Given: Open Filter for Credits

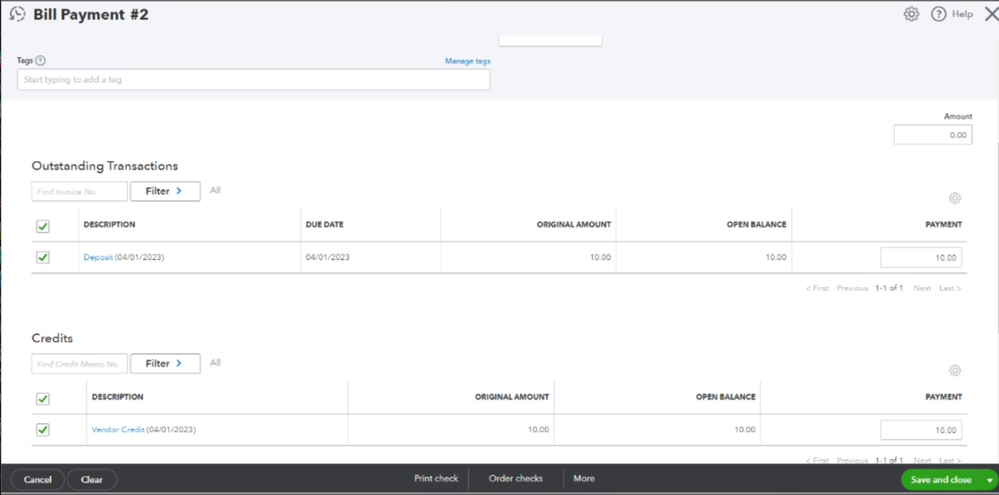Looking at the screenshot, I should tap(165, 363).
